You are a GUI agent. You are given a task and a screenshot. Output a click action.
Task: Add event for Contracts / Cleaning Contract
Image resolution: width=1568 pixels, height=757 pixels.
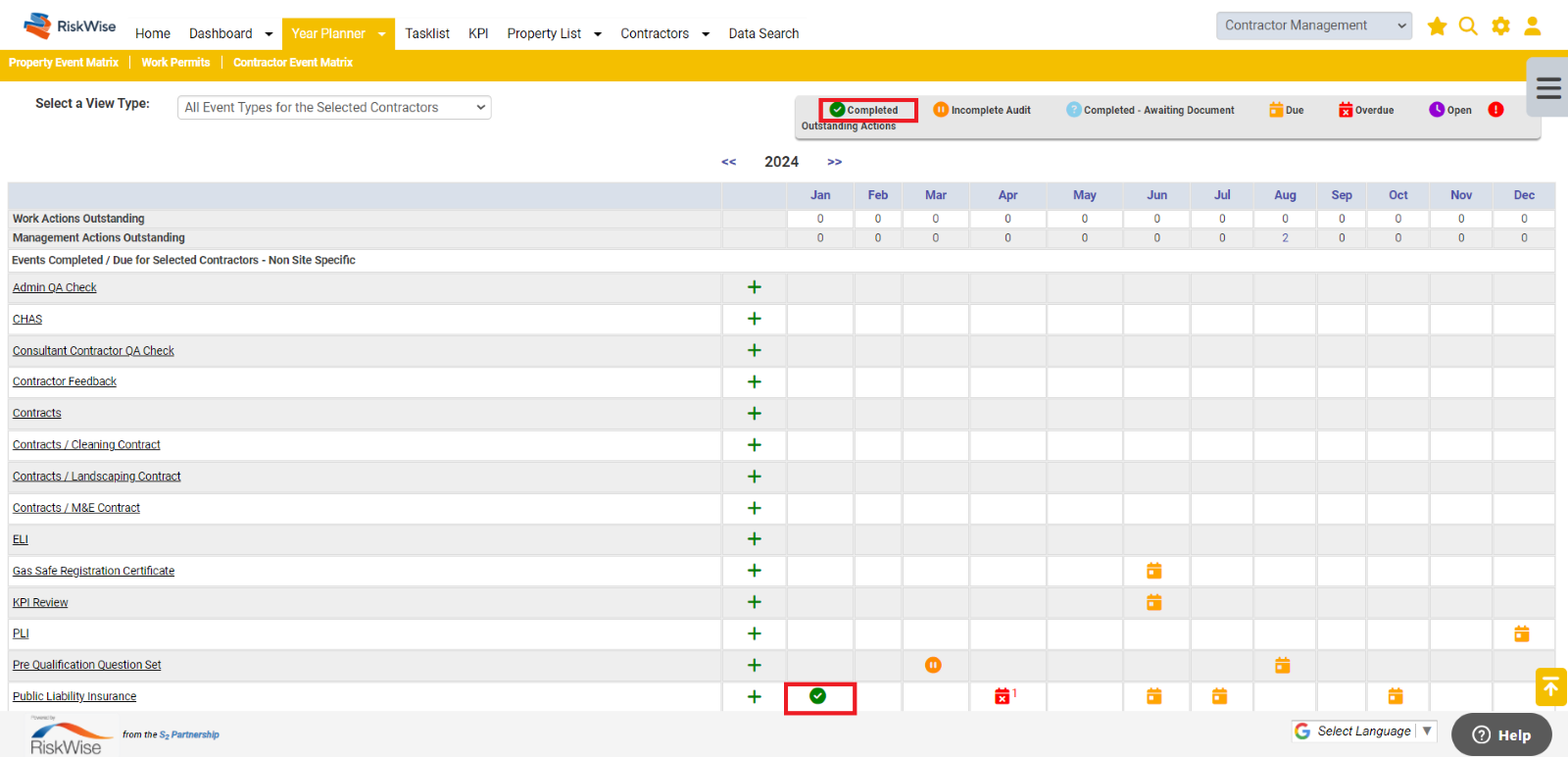click(x=755, y=445)
